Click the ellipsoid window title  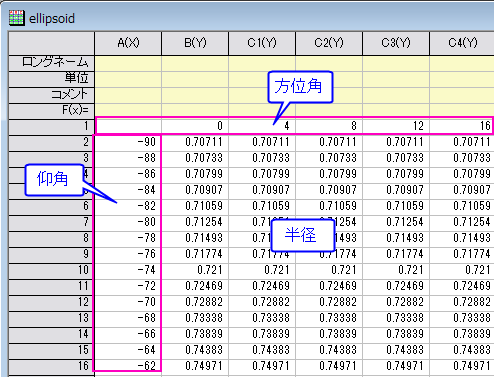click(52, 19)
